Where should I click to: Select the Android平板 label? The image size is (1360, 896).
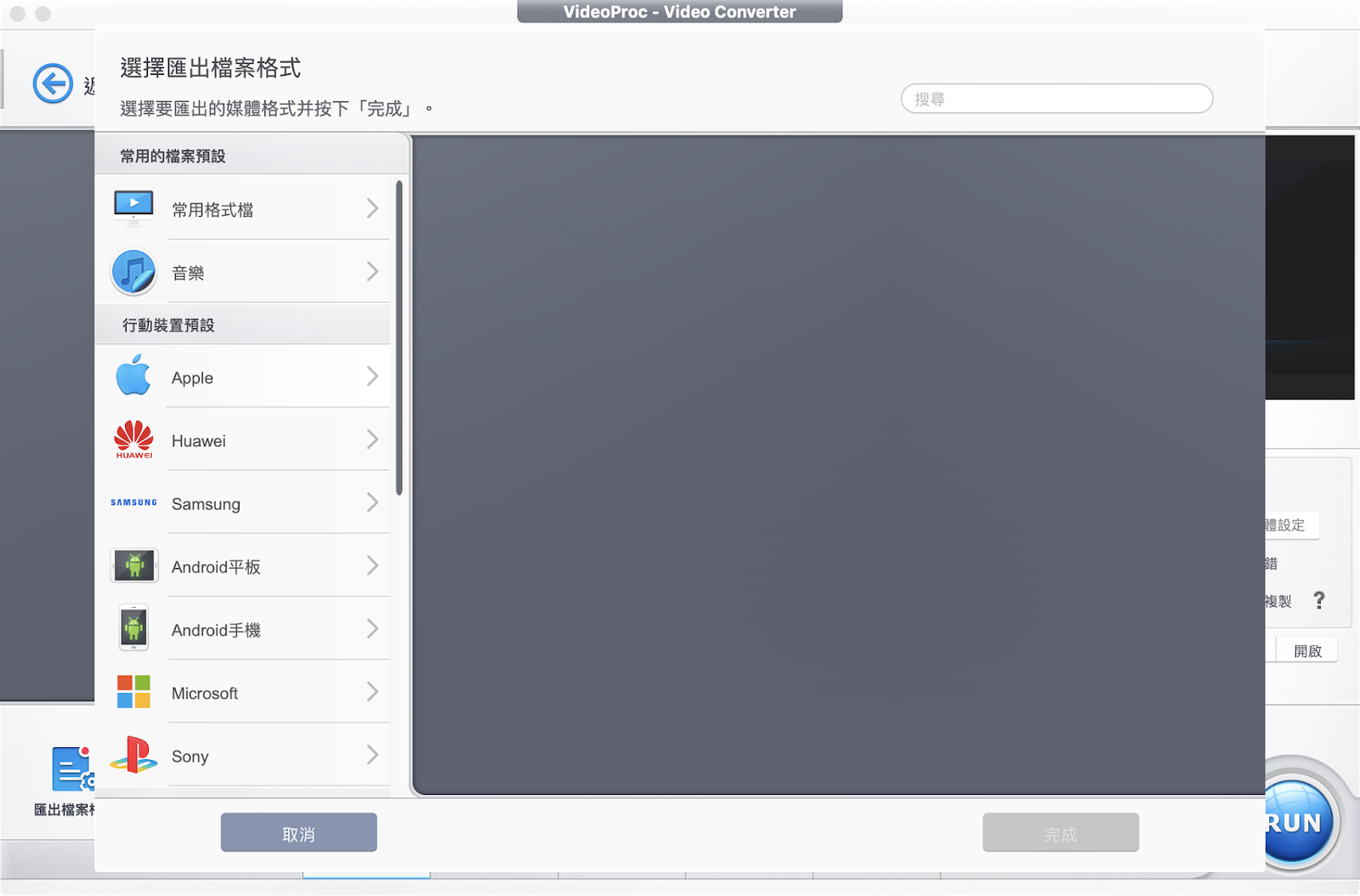pyautogui.click(x=216, y=567)
